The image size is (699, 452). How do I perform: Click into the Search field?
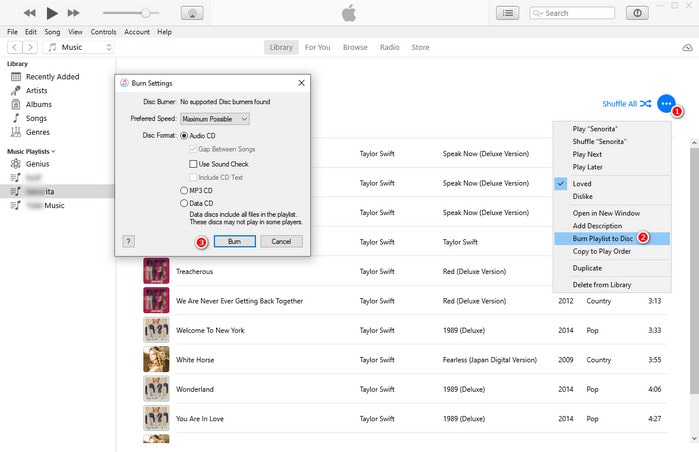tap(572, 13)
